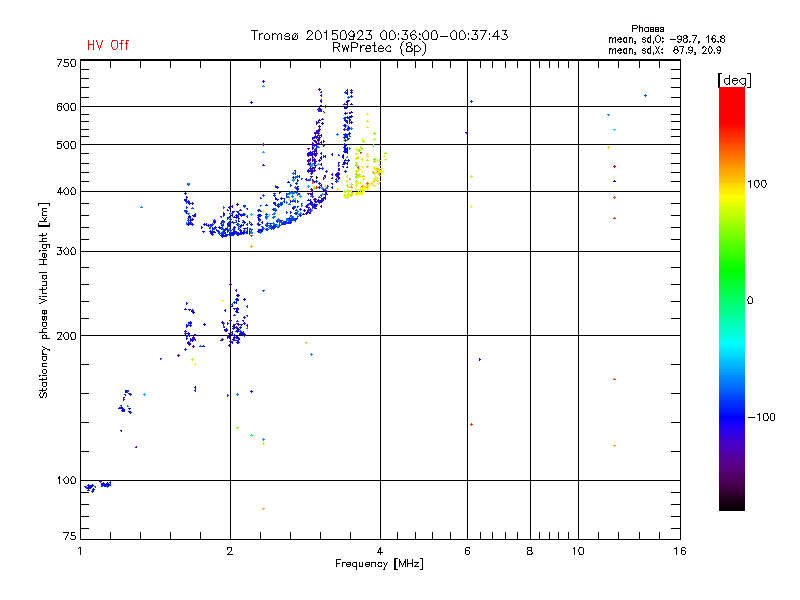Click the plot title 'Tromsø 20150923 00:36:00-00:37:43'

coord(379,35)
